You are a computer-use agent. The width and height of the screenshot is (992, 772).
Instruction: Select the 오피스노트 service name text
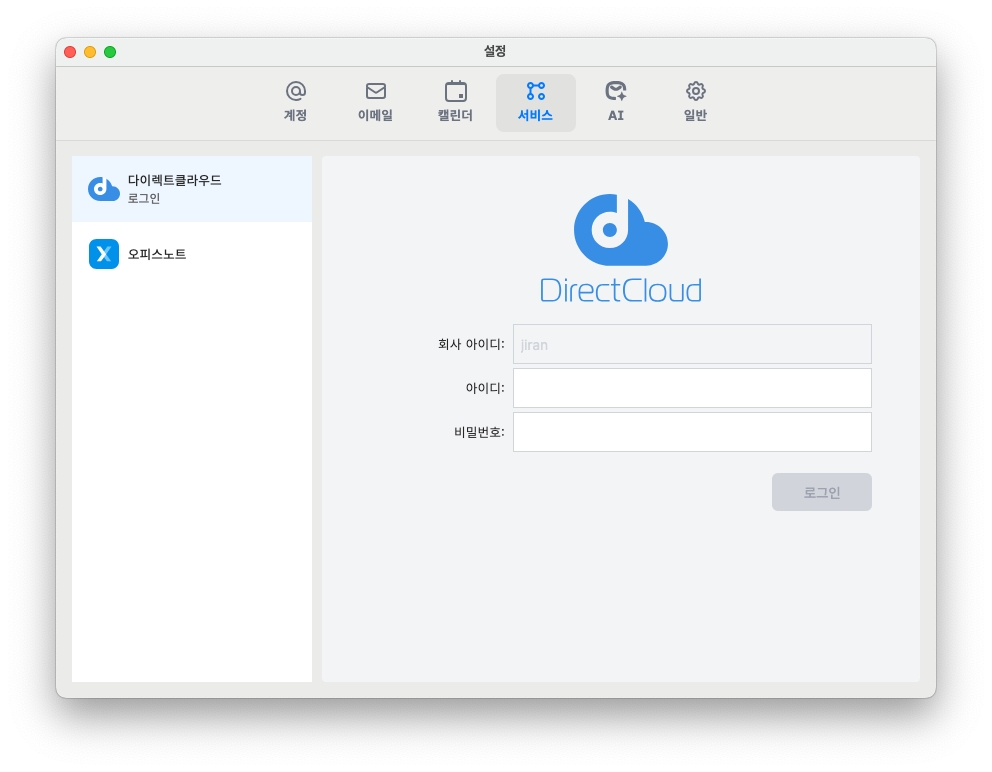pyautogui.click(x=157, y=254)
